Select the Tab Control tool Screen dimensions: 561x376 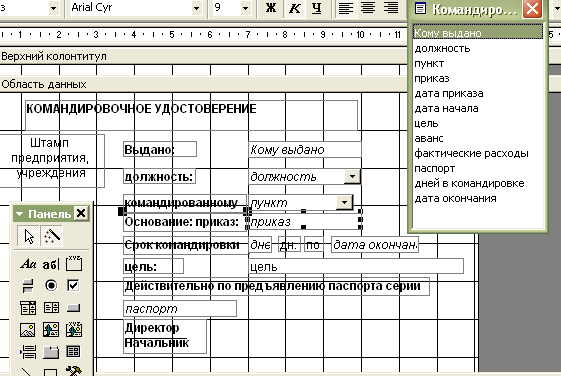[51, 352]
